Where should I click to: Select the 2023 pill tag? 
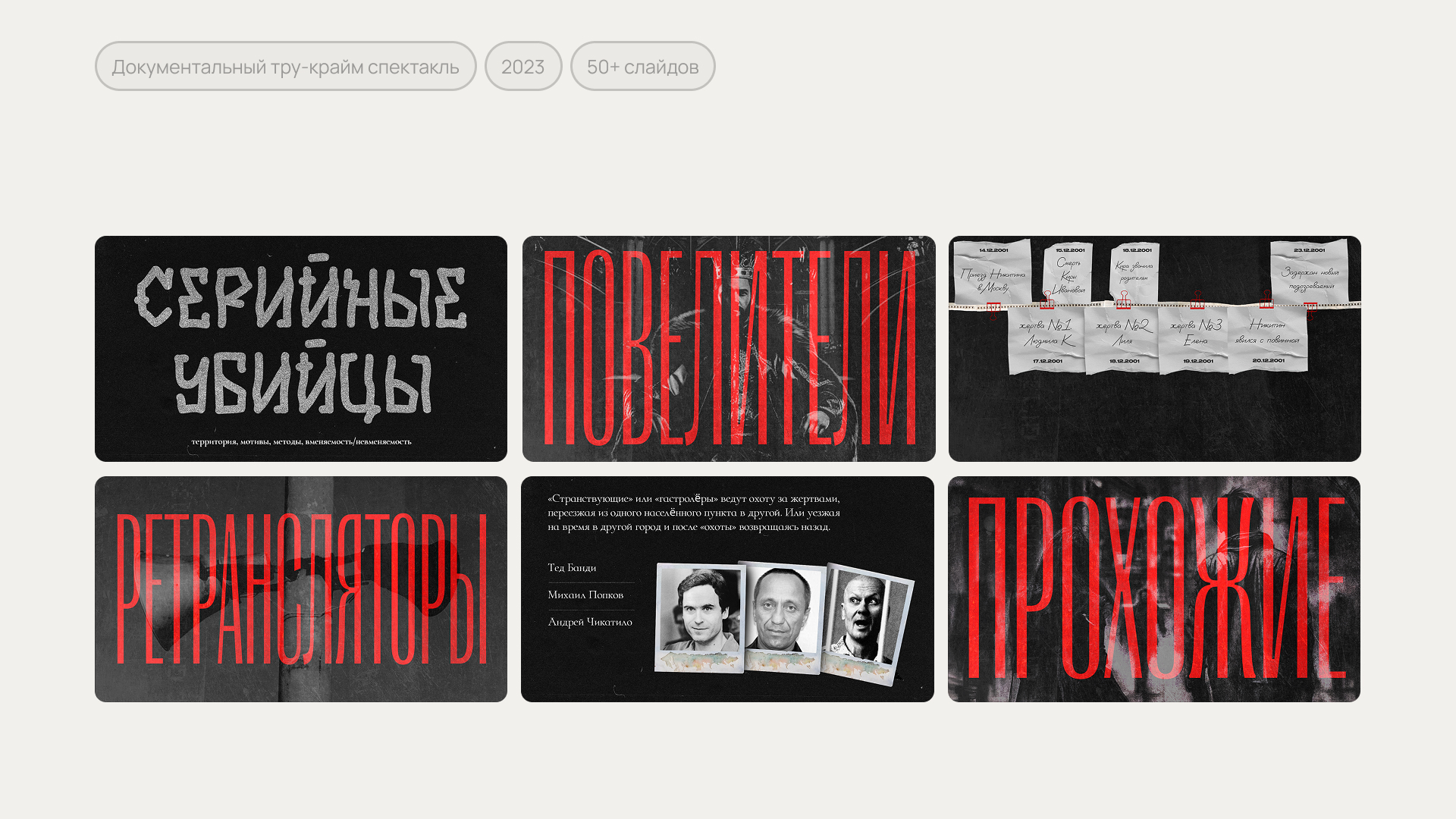click(523, 67)
